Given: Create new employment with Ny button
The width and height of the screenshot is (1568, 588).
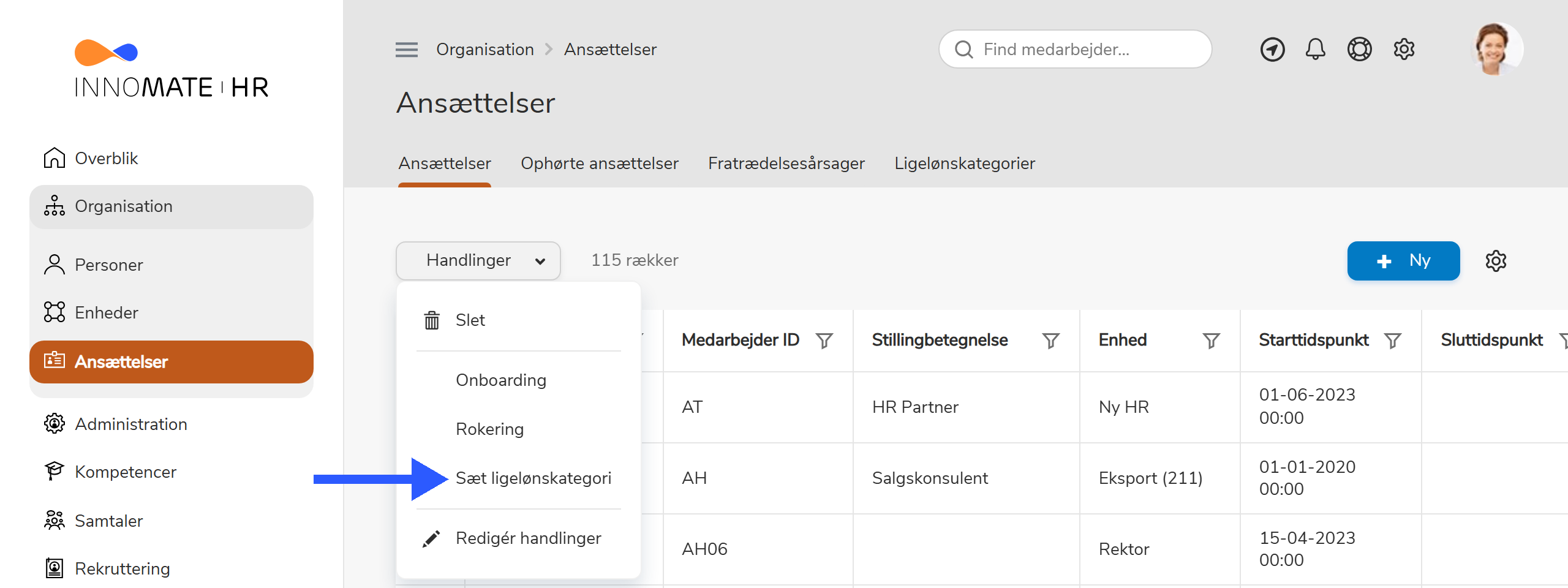Looking at the screenshot, I should [1403, 261].
